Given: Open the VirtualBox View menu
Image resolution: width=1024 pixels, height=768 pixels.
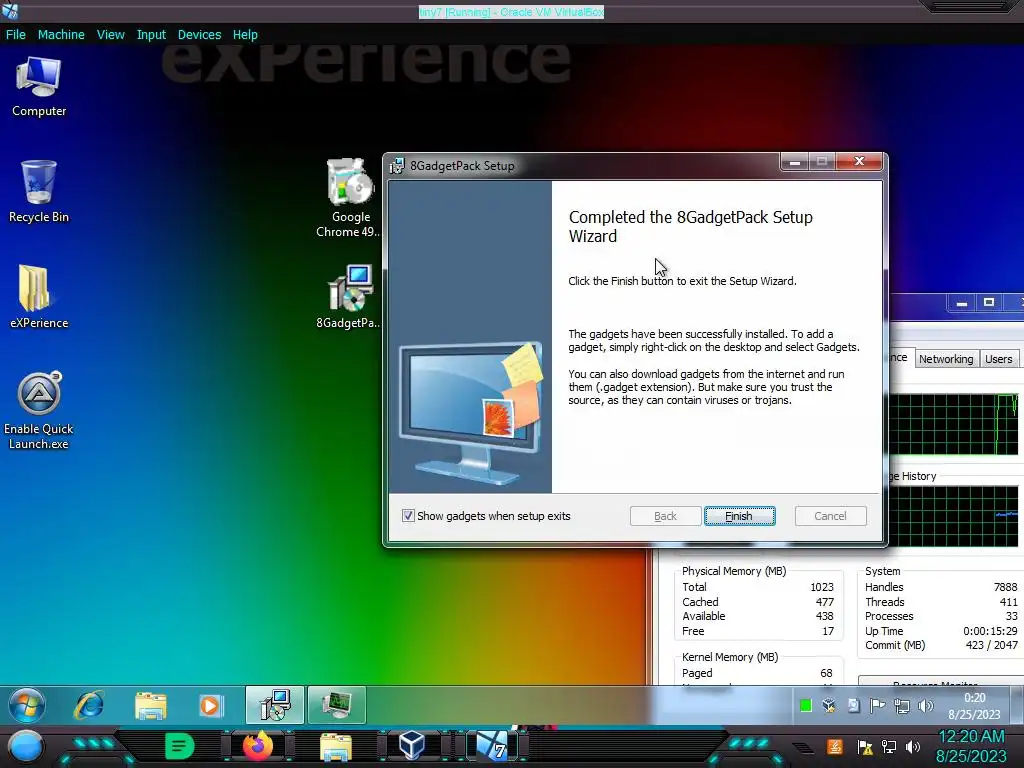Looking at the screenshot, I should click(110, 35).
